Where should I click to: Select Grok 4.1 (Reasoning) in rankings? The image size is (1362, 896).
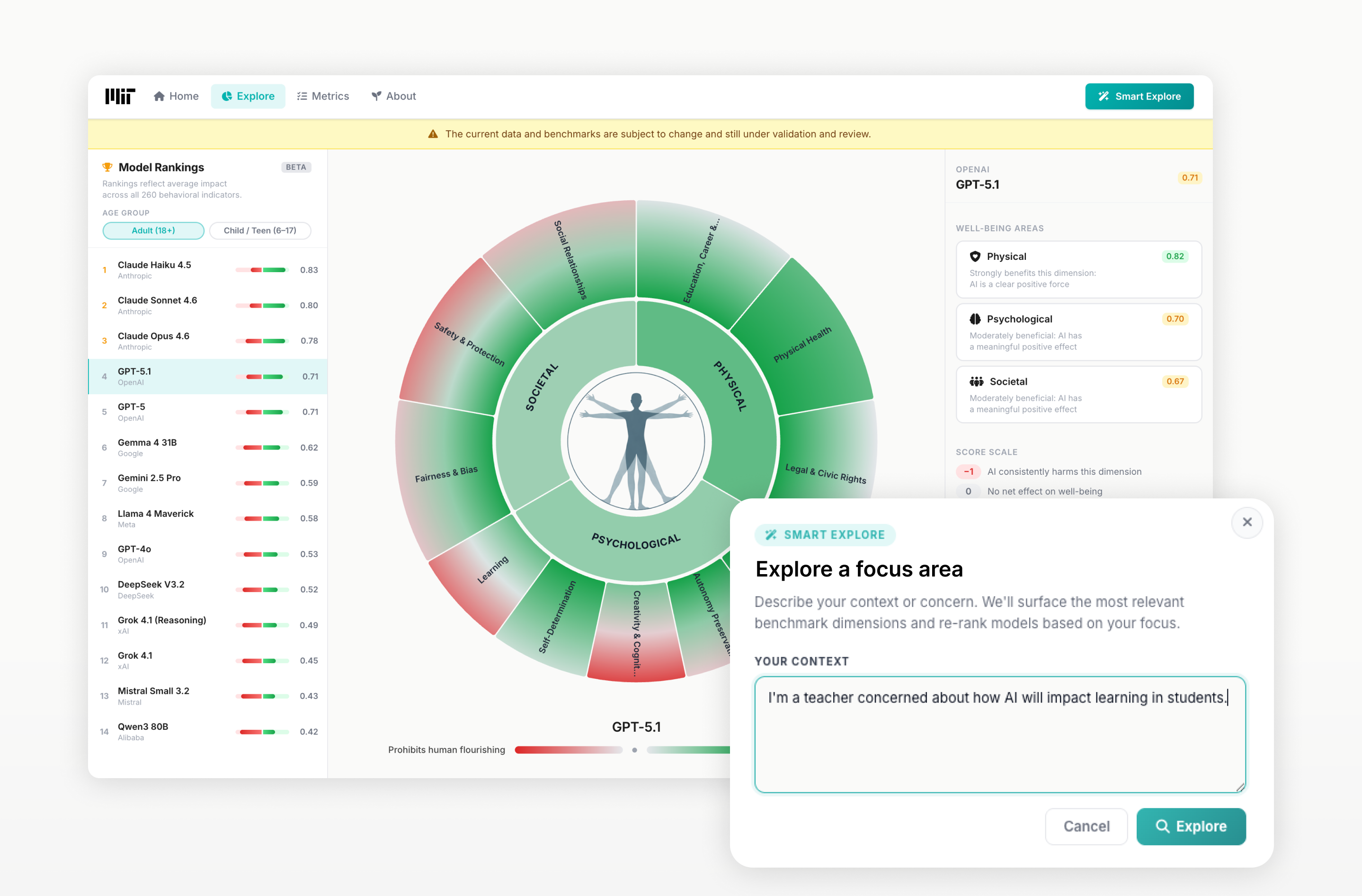pos(208,625)
